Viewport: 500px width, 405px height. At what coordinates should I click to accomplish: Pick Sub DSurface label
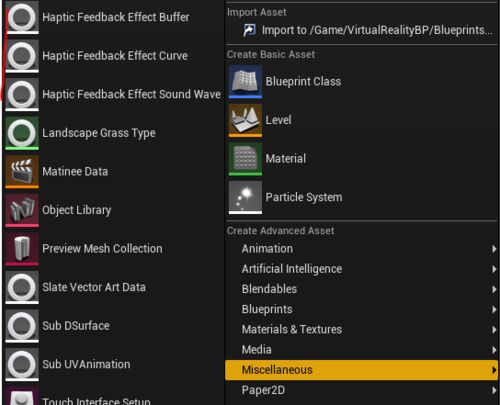(x=76, y=326)
